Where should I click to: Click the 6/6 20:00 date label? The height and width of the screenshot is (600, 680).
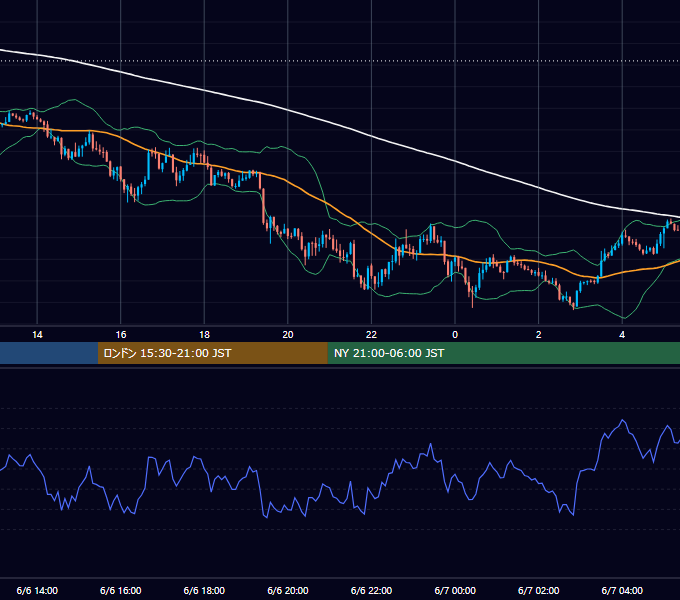click(288, 590)
